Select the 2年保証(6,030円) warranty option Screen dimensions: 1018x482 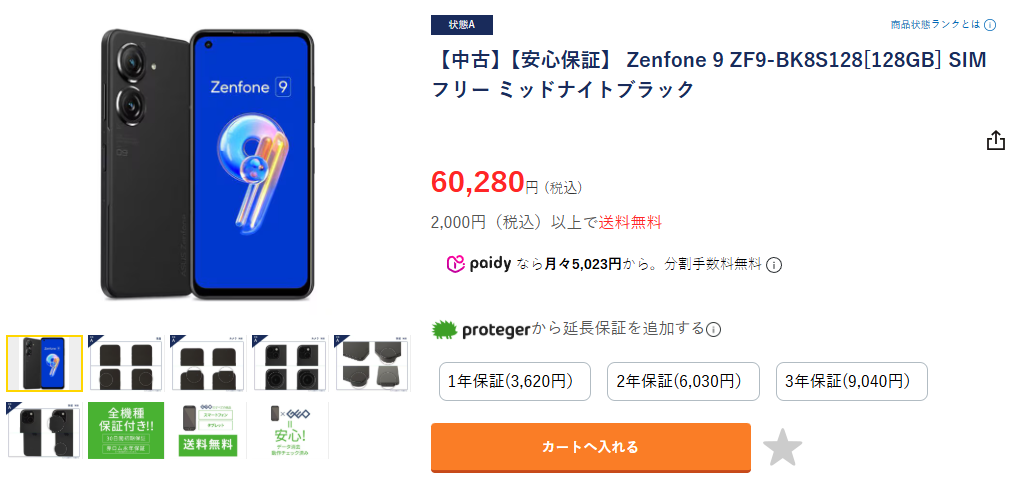pos(683,381)
